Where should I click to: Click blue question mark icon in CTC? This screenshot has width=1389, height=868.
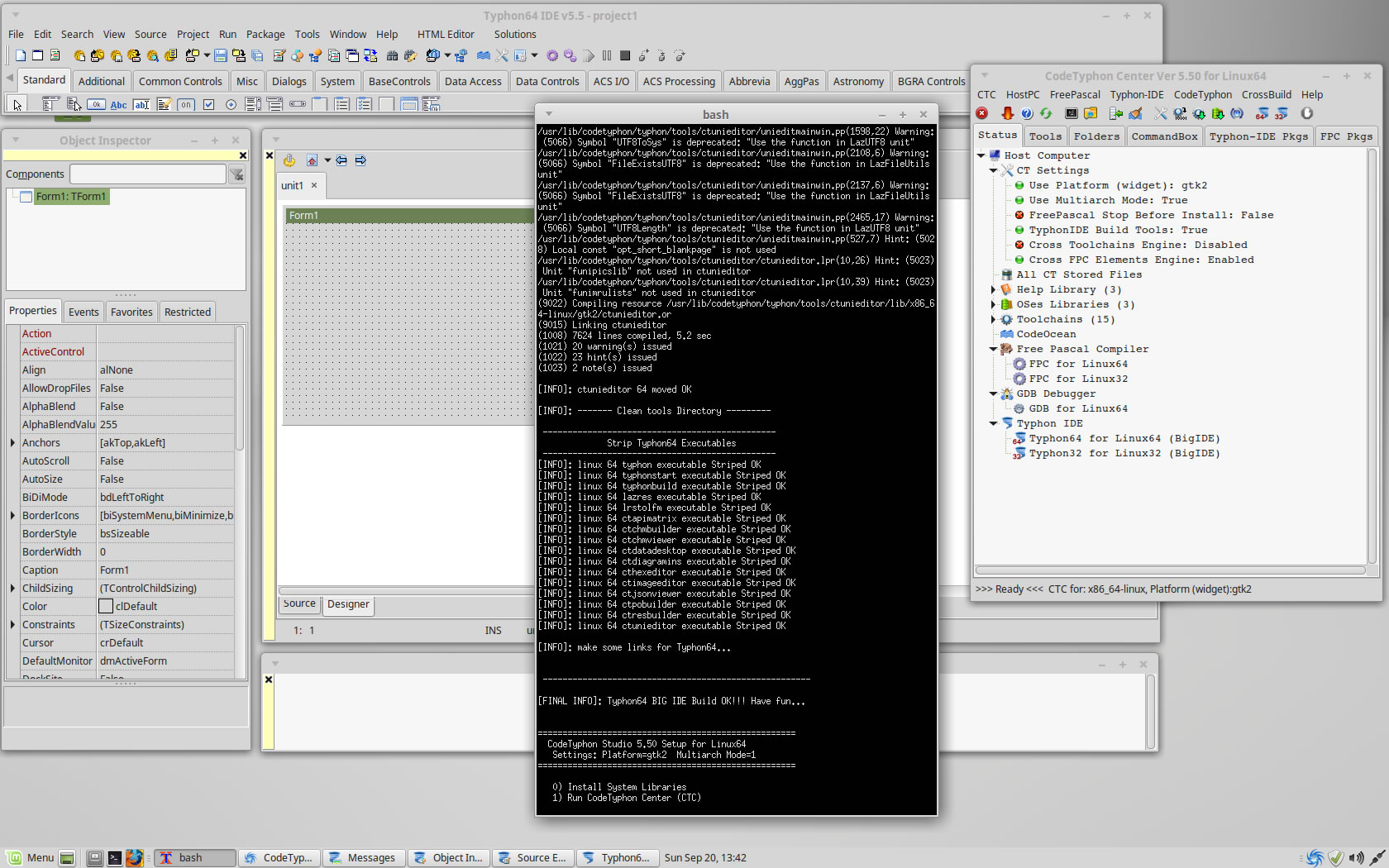tap(1027, 113)
